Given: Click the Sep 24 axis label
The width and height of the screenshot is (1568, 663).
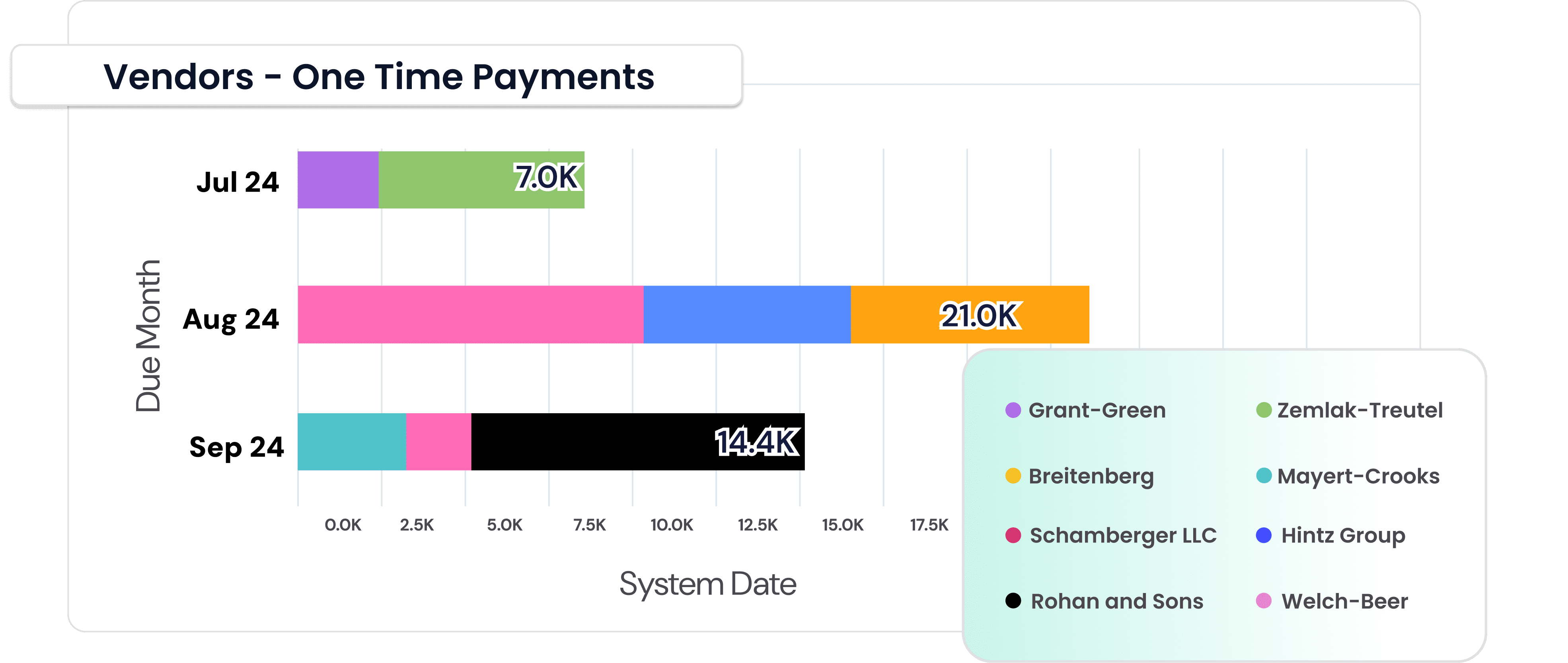Looking at the screenshot, I should coord(237,448).
